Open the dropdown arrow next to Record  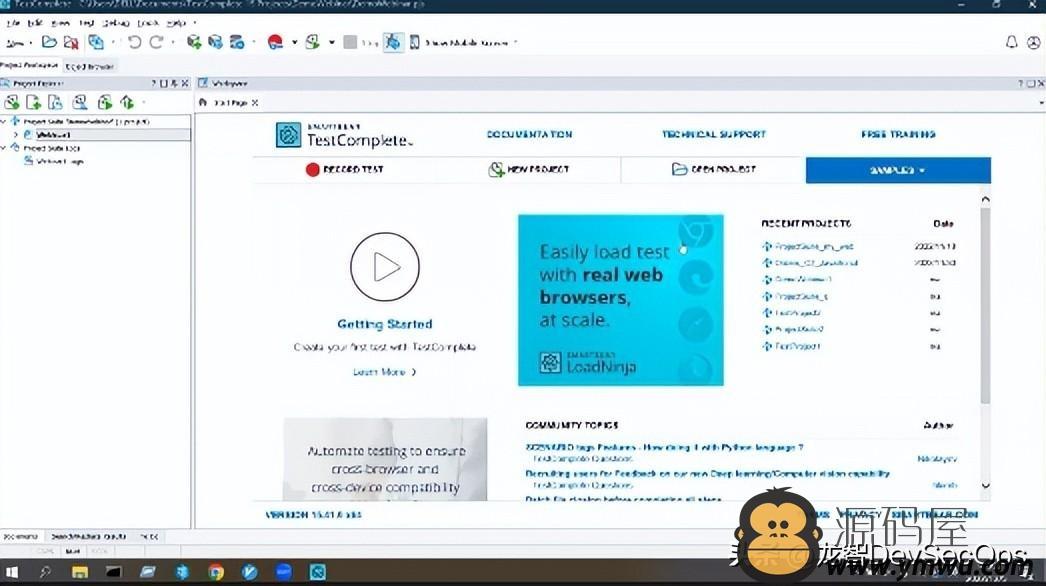[294, 43]
